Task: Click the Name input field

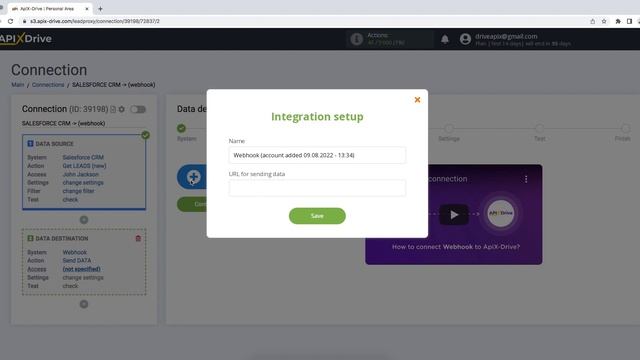Action: [317, 155]
